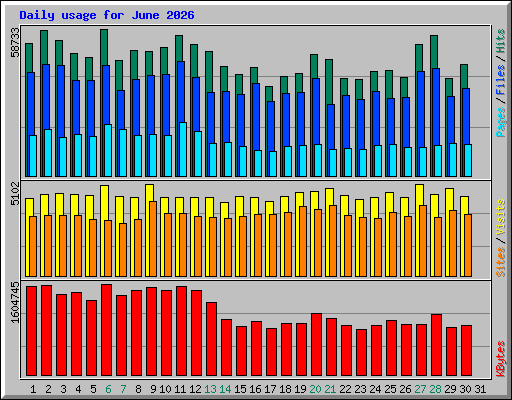Click the y-axis value '5102'

[15, 193]
